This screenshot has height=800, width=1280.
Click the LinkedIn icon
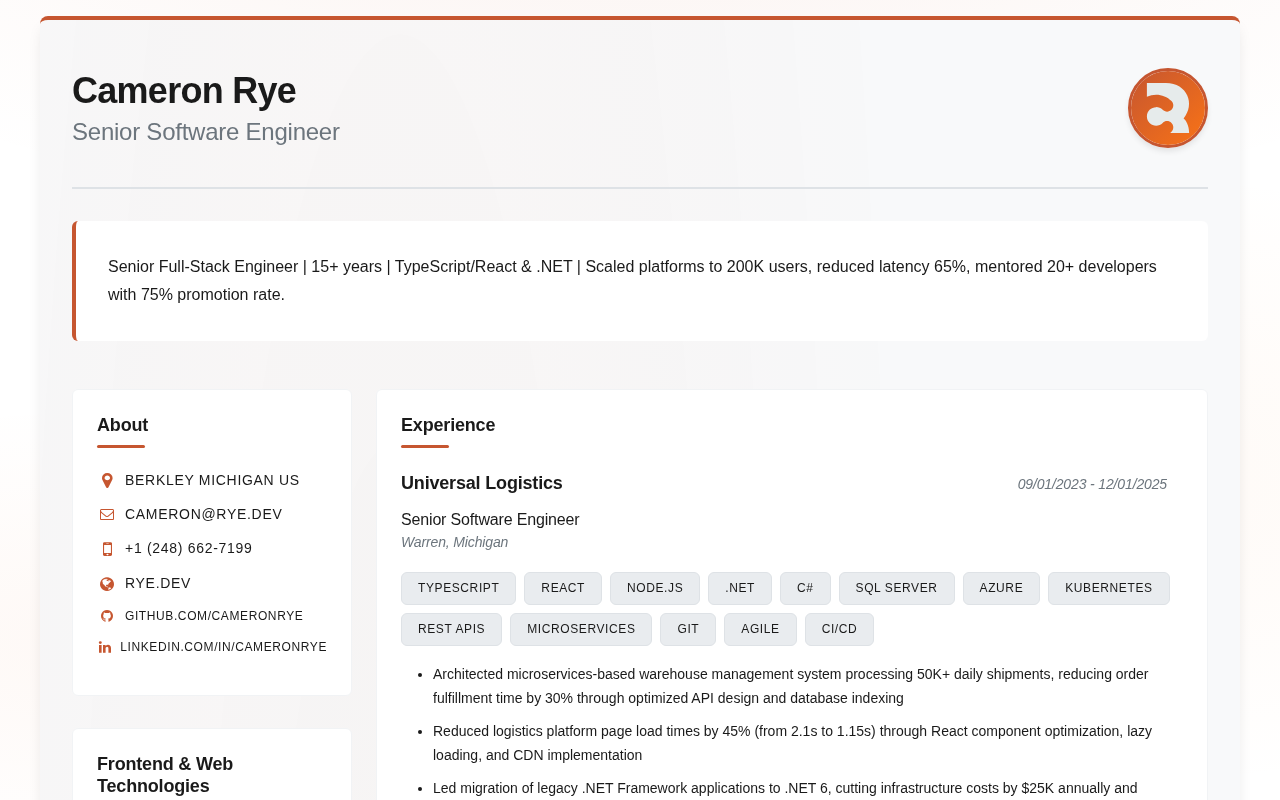pos(105,647)
